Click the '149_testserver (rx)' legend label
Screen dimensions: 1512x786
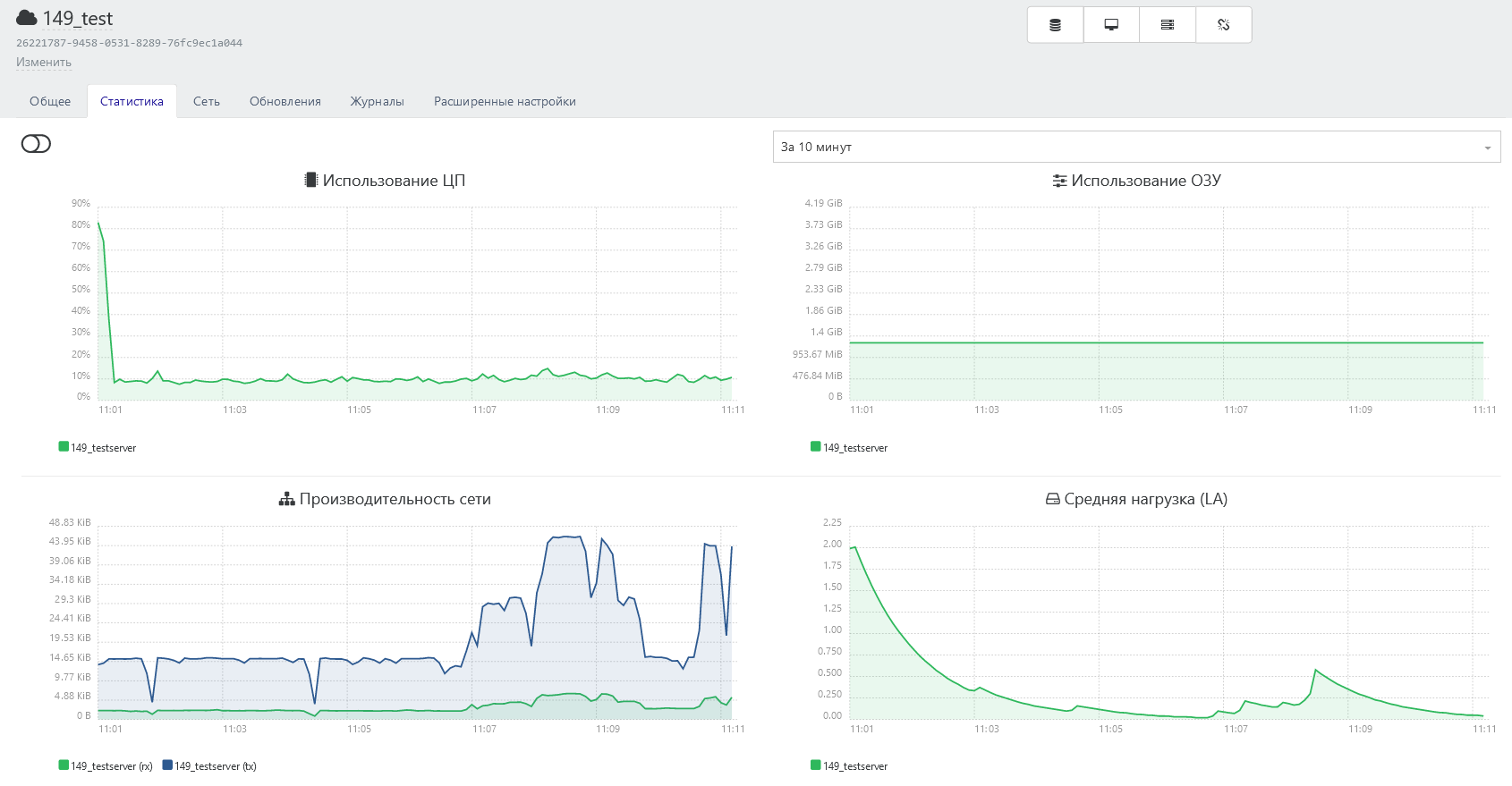coord(112,766)
